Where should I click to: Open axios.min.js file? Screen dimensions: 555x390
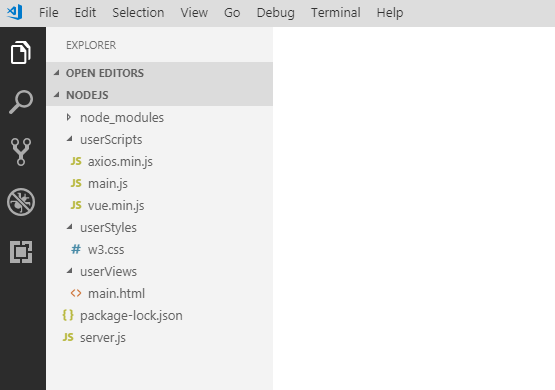point(120,161)
